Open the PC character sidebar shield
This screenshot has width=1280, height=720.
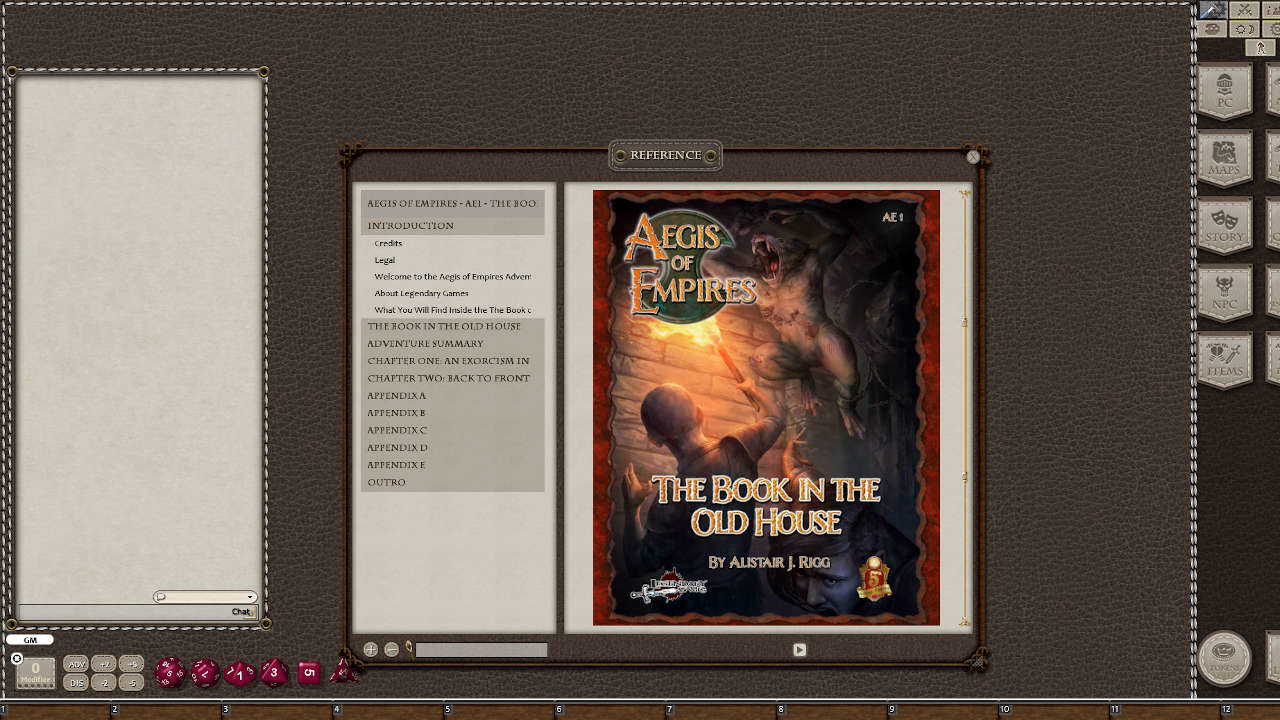[x=1225, y=91]
